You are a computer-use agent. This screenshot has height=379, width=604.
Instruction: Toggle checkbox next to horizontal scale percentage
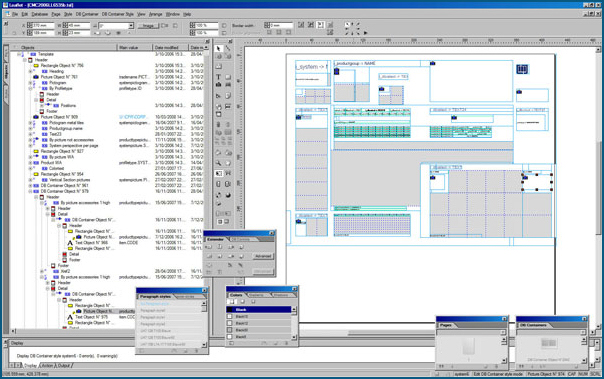click(x=224, y=25)
